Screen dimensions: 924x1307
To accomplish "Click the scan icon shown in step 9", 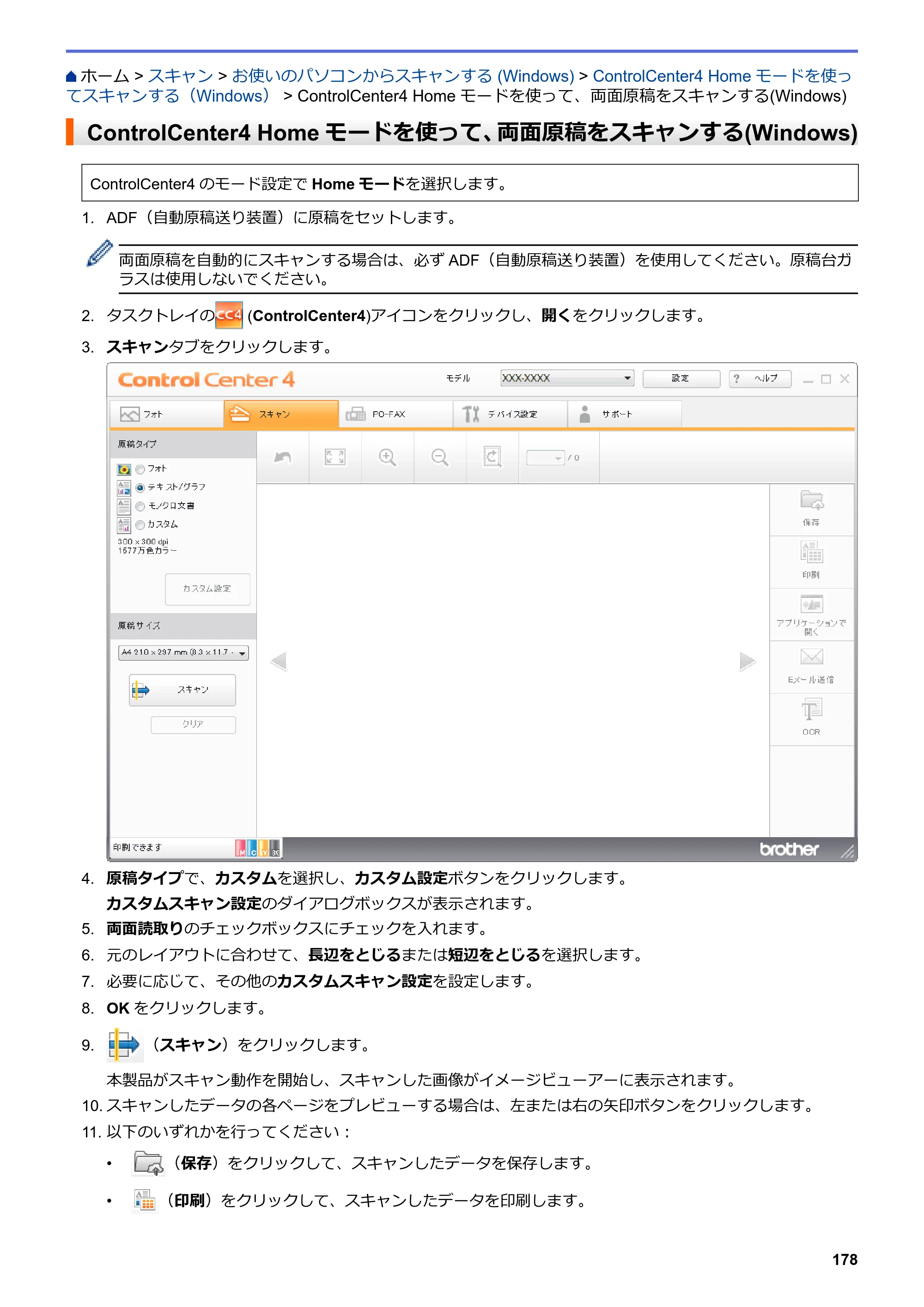I will pyautogui.click(x=125, y=1045).
